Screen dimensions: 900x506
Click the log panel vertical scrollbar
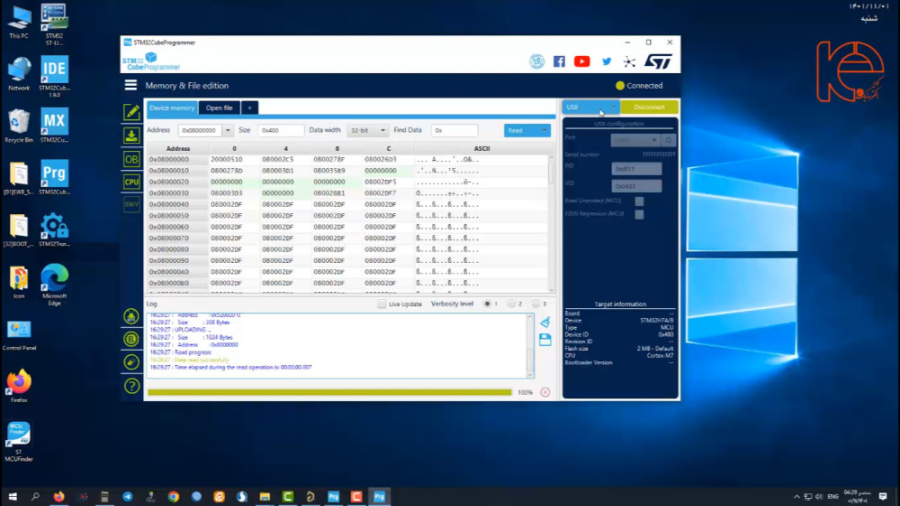530,346
